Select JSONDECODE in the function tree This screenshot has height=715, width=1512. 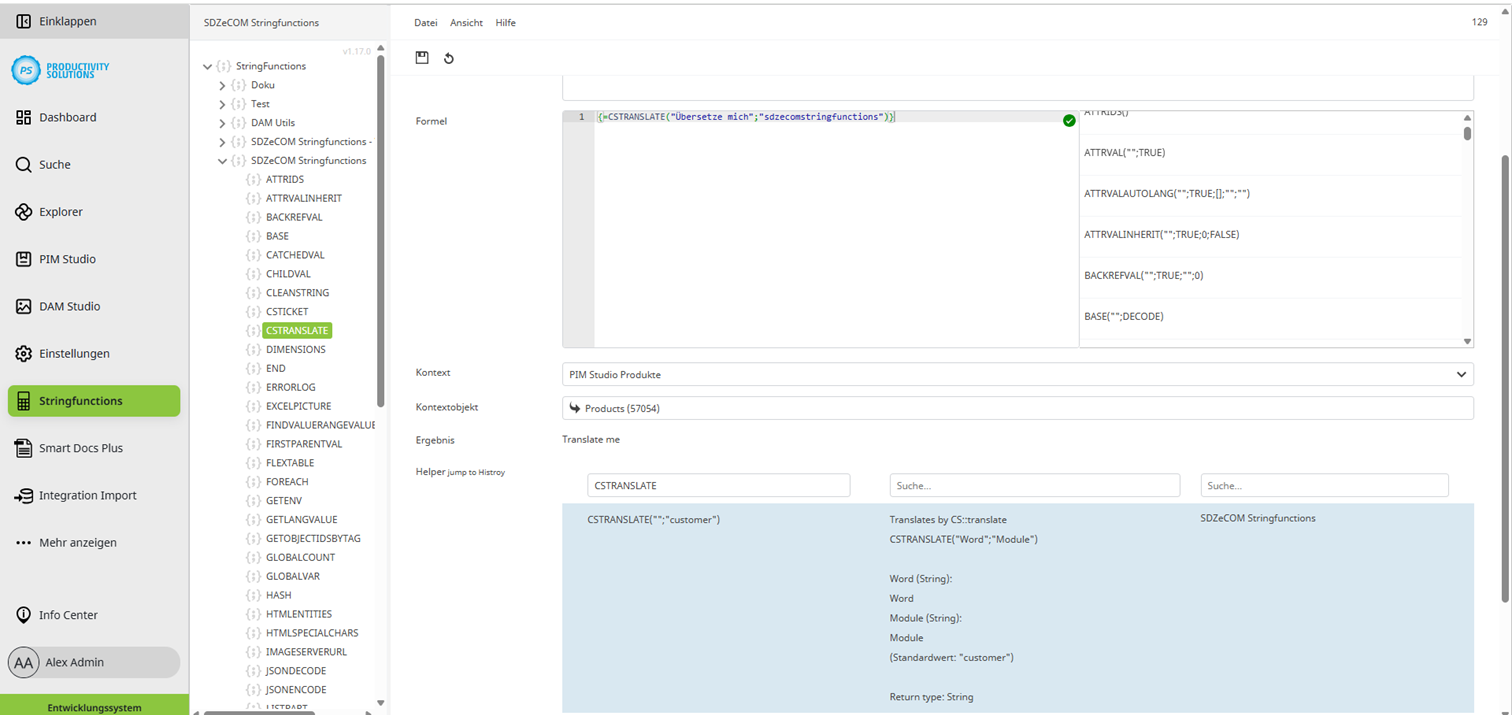pos(296,671)
